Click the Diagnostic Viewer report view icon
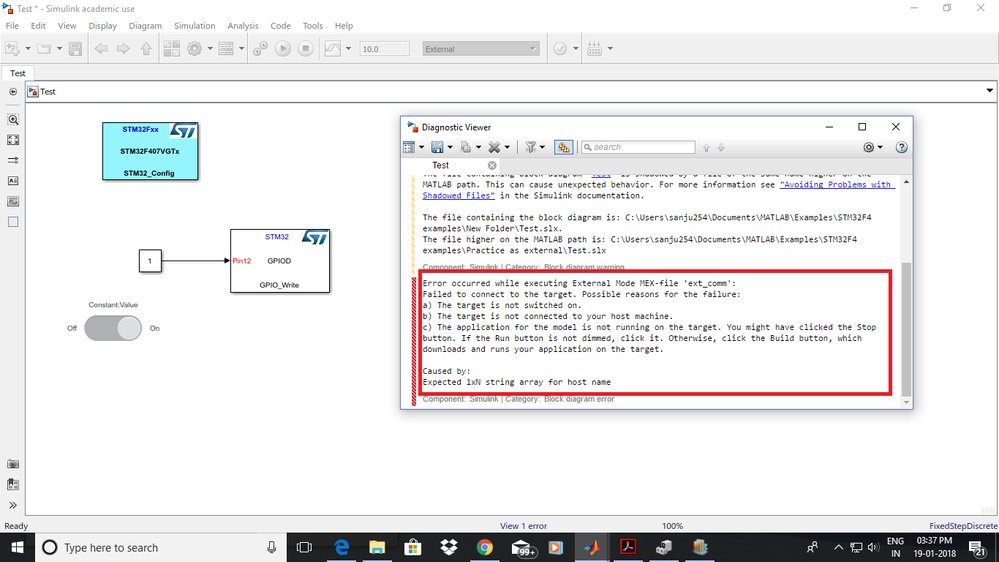Screen dimensions: 999x562 (x=409, y=147)
